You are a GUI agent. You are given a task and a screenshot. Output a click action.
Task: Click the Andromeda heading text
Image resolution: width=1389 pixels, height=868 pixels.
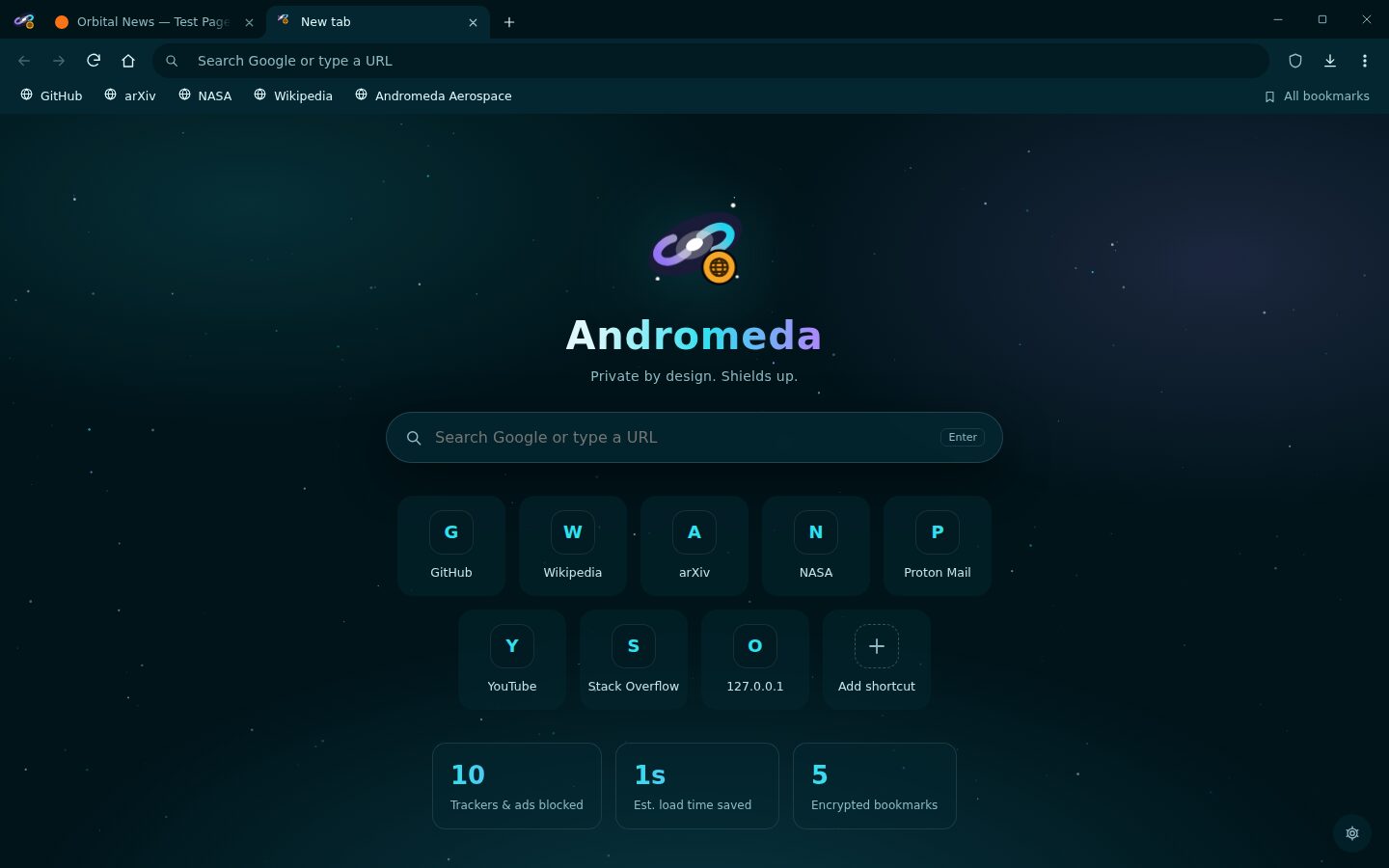pos(694,335)
